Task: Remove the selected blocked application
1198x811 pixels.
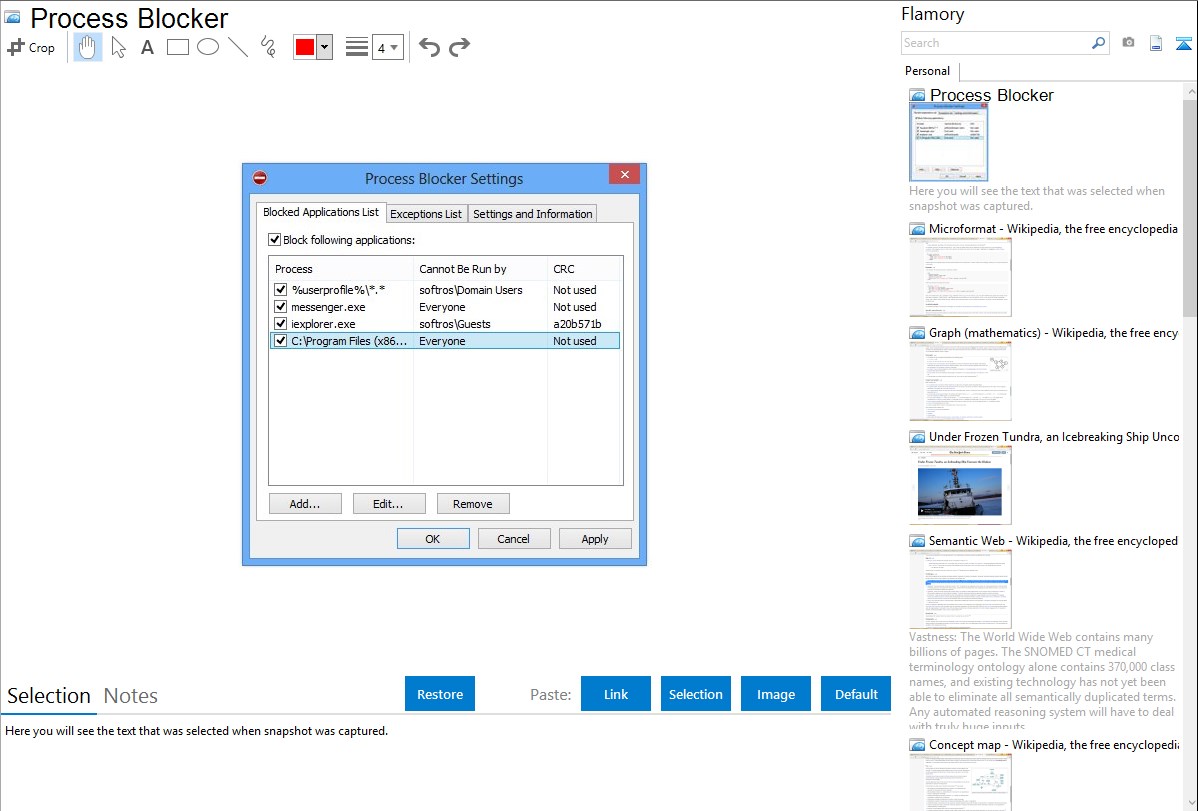Action: pos(473,504)
